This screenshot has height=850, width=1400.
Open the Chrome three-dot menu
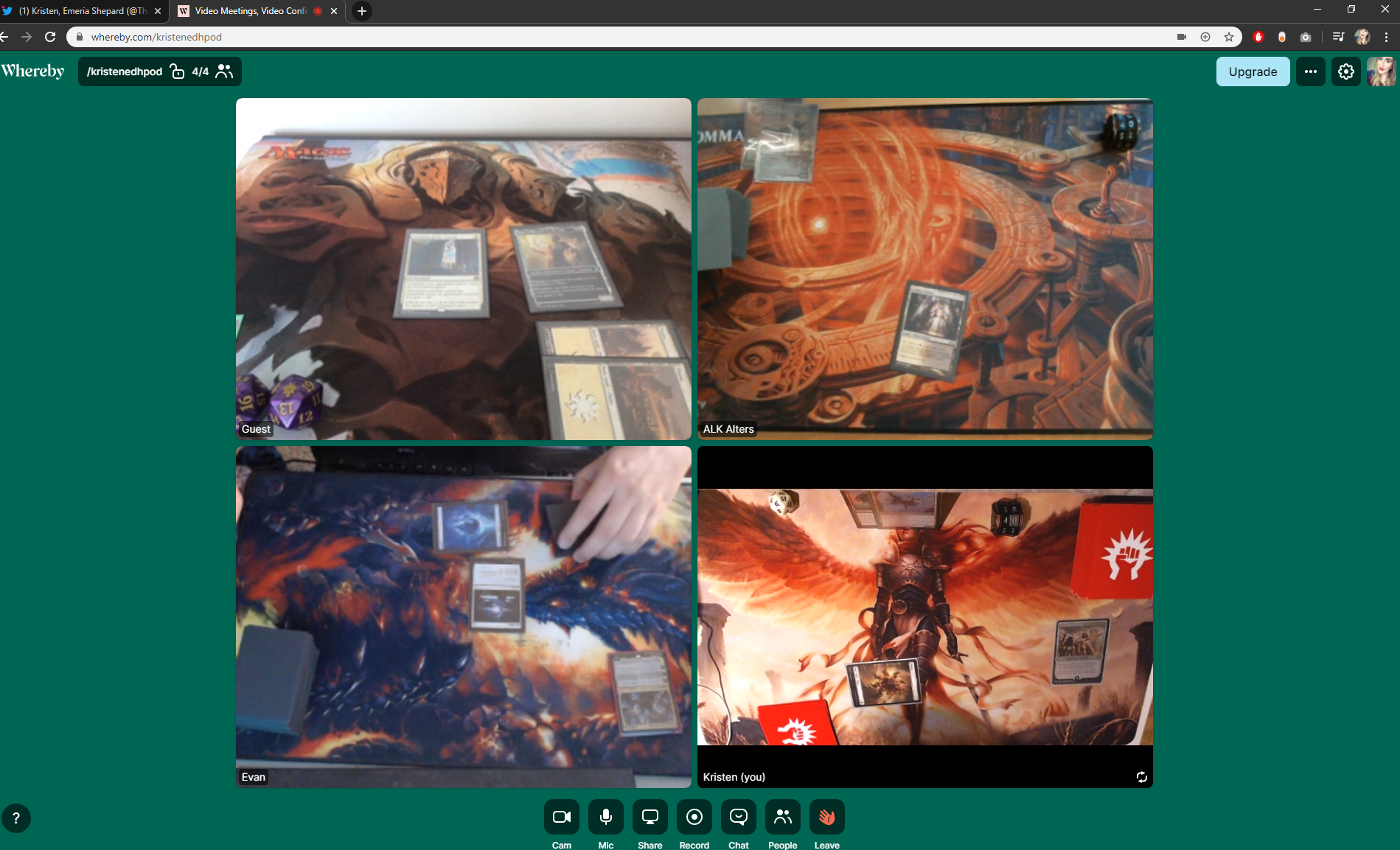[1386, 37]
